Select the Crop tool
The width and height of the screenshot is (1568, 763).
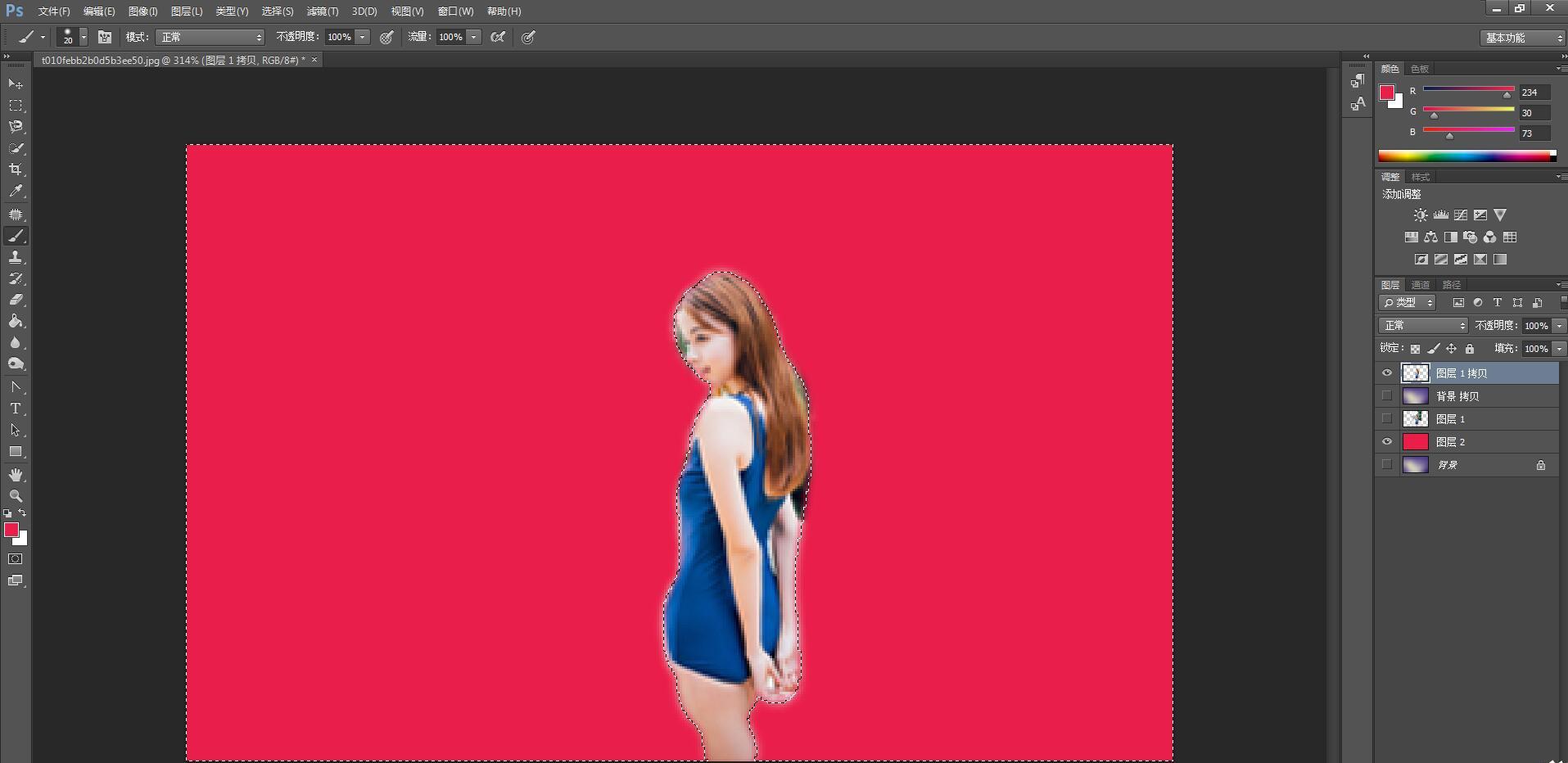[16, 169]
